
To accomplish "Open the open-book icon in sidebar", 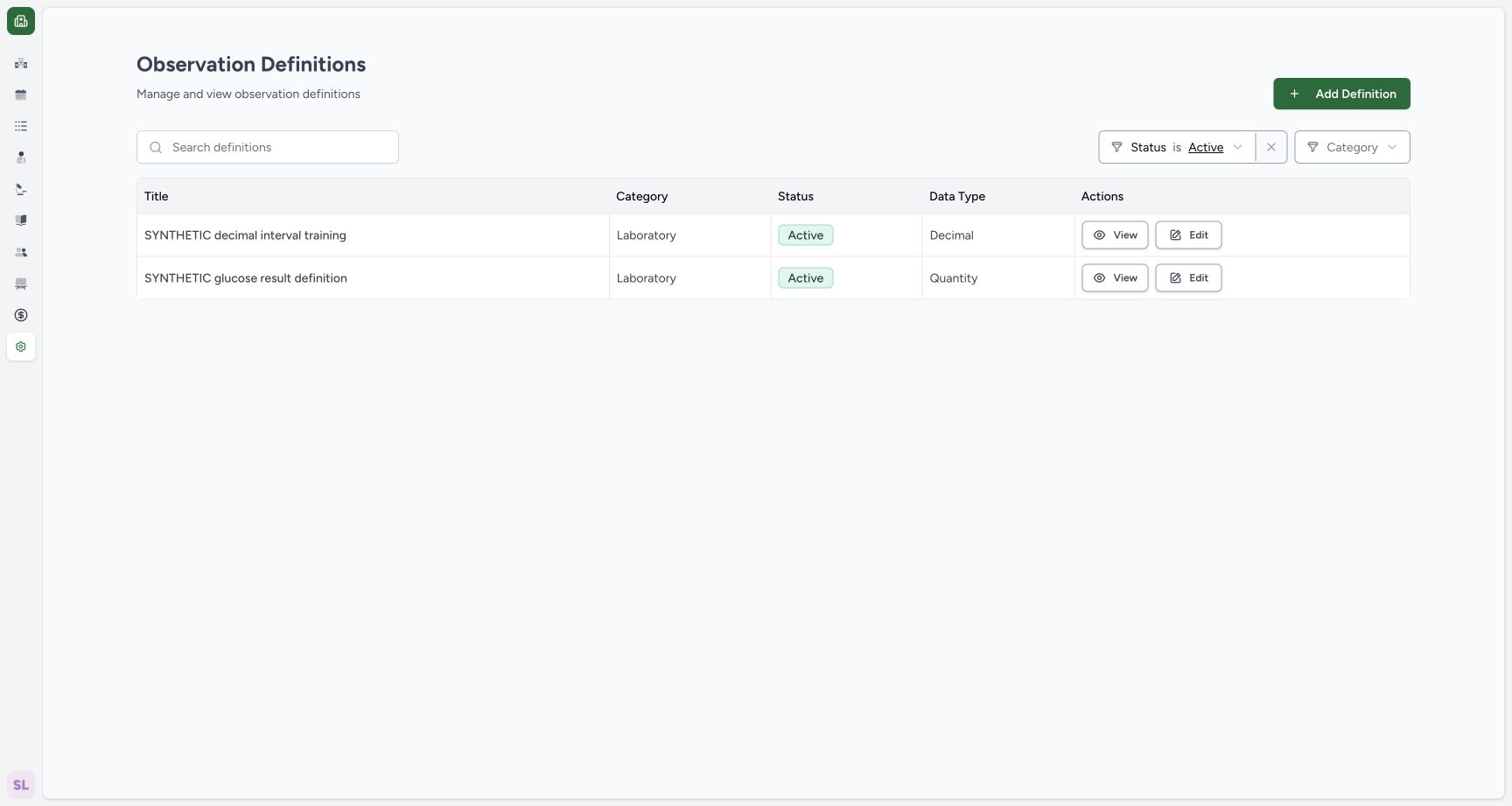I will (x=21, y=221).
